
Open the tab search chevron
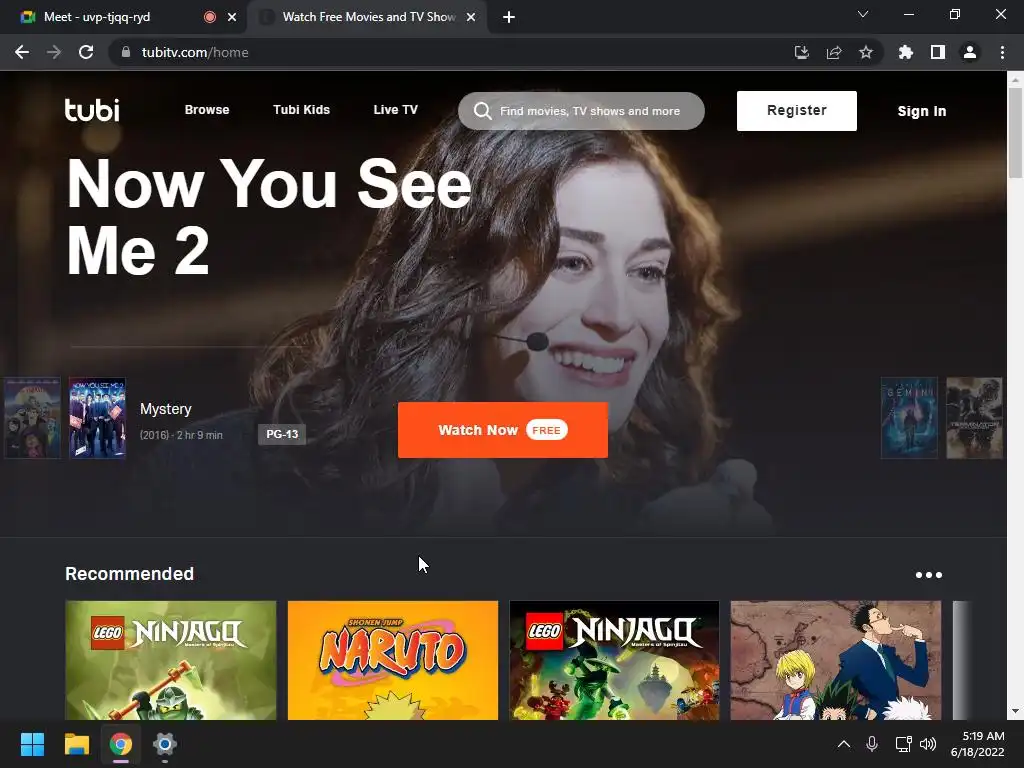point(863,14)
